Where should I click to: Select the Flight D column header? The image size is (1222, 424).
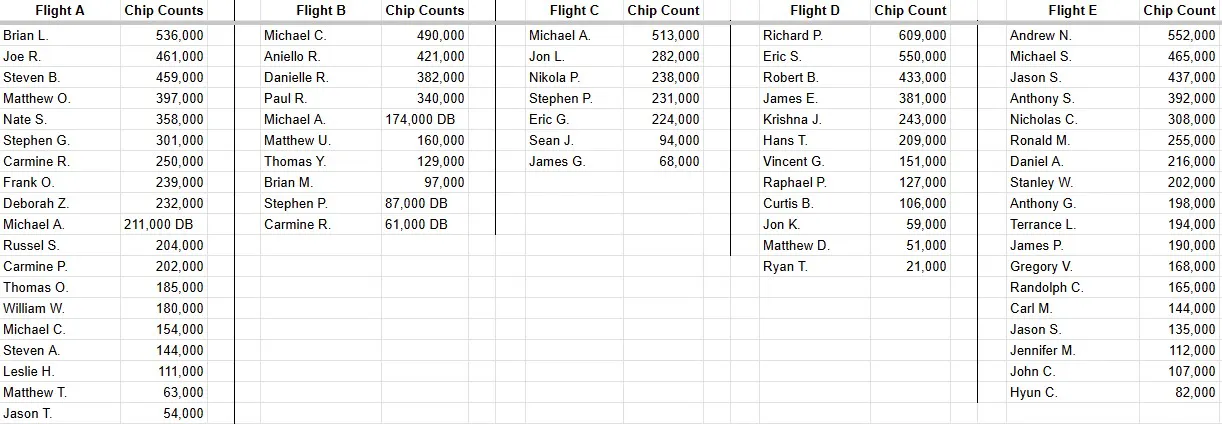[814, 11]
